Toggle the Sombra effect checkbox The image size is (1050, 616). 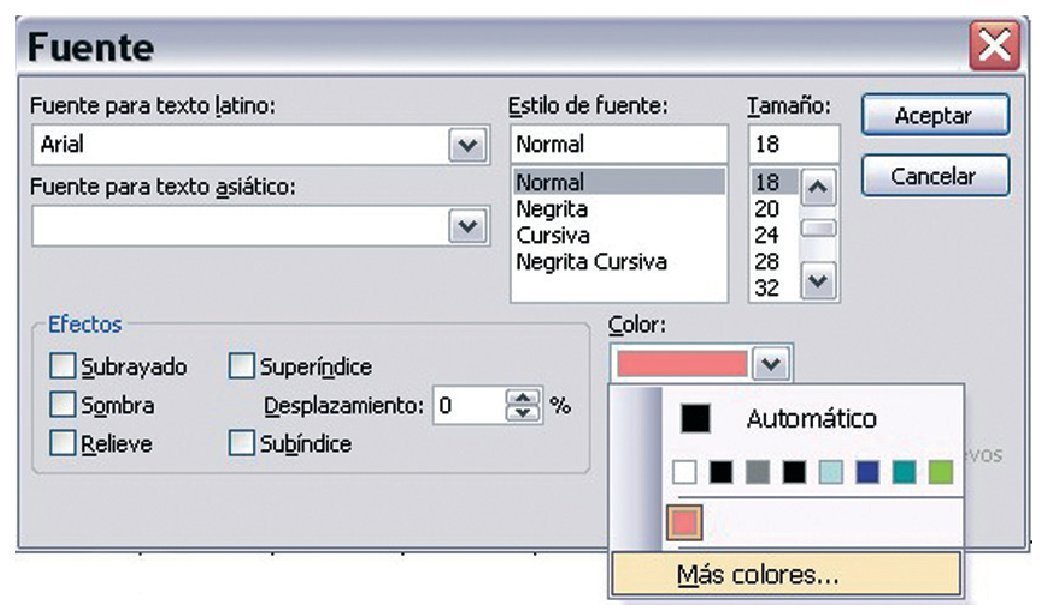click(x=62, y=406)
